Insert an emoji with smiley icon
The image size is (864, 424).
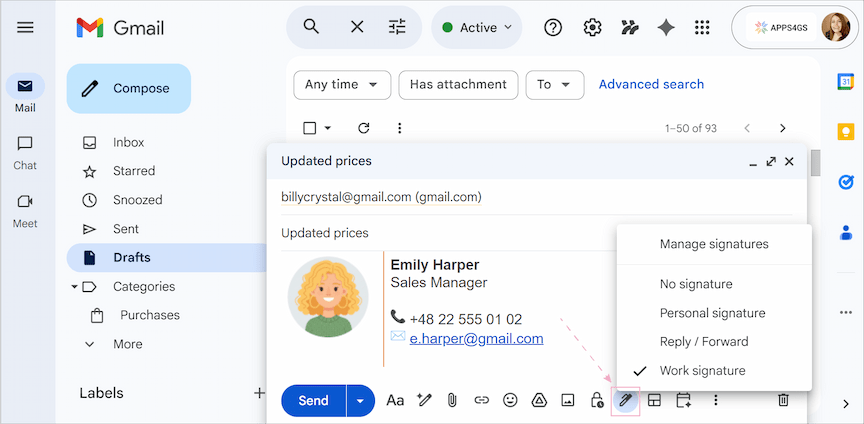point(510,401)
